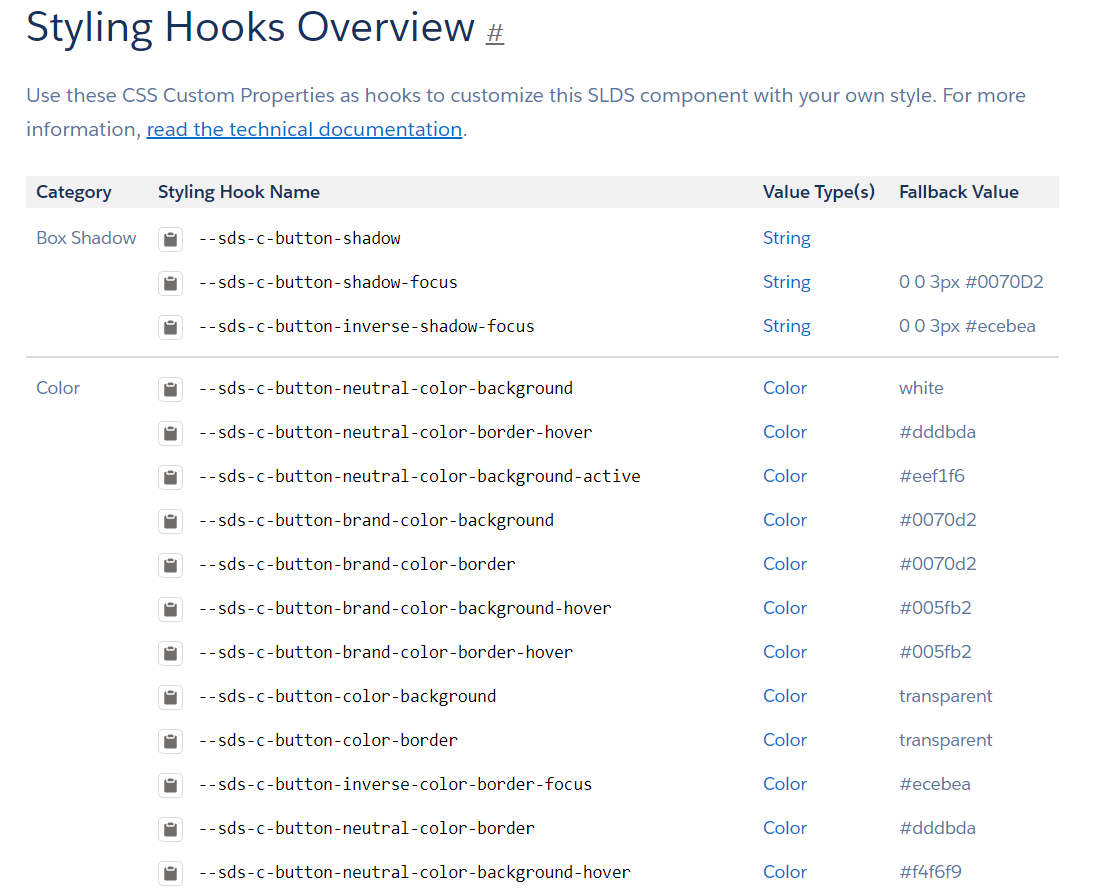Image resolution: width=1101 pixels, height=891 pixels.
Task: Open Color type link for neutral-color-background-hover row
Action: point(785,872)
